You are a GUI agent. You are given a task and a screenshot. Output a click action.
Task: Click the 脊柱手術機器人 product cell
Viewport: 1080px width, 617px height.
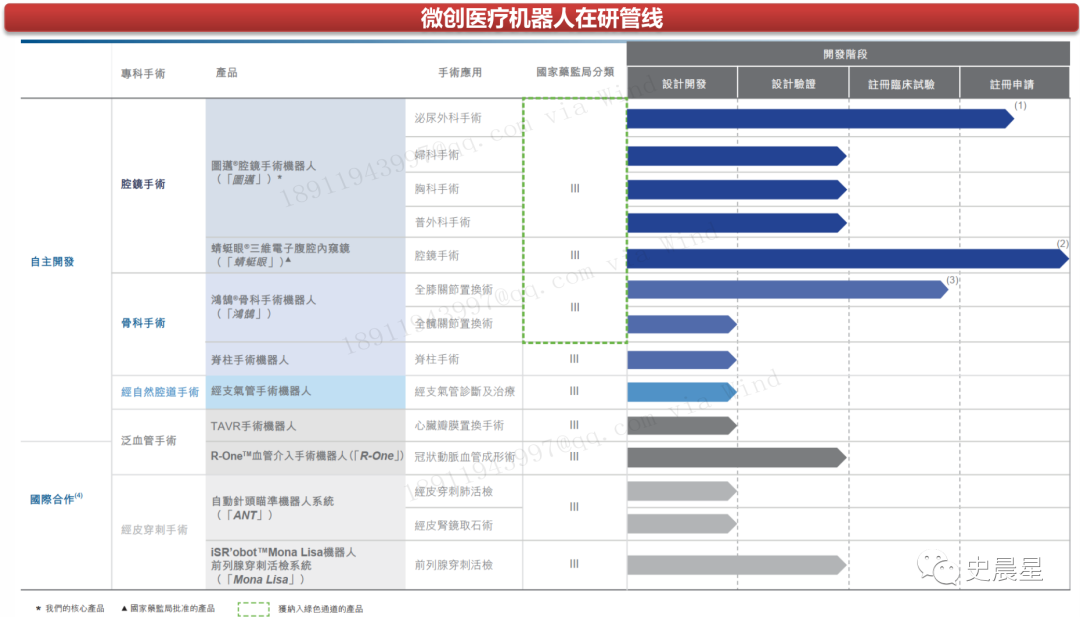tap(305, 359)
